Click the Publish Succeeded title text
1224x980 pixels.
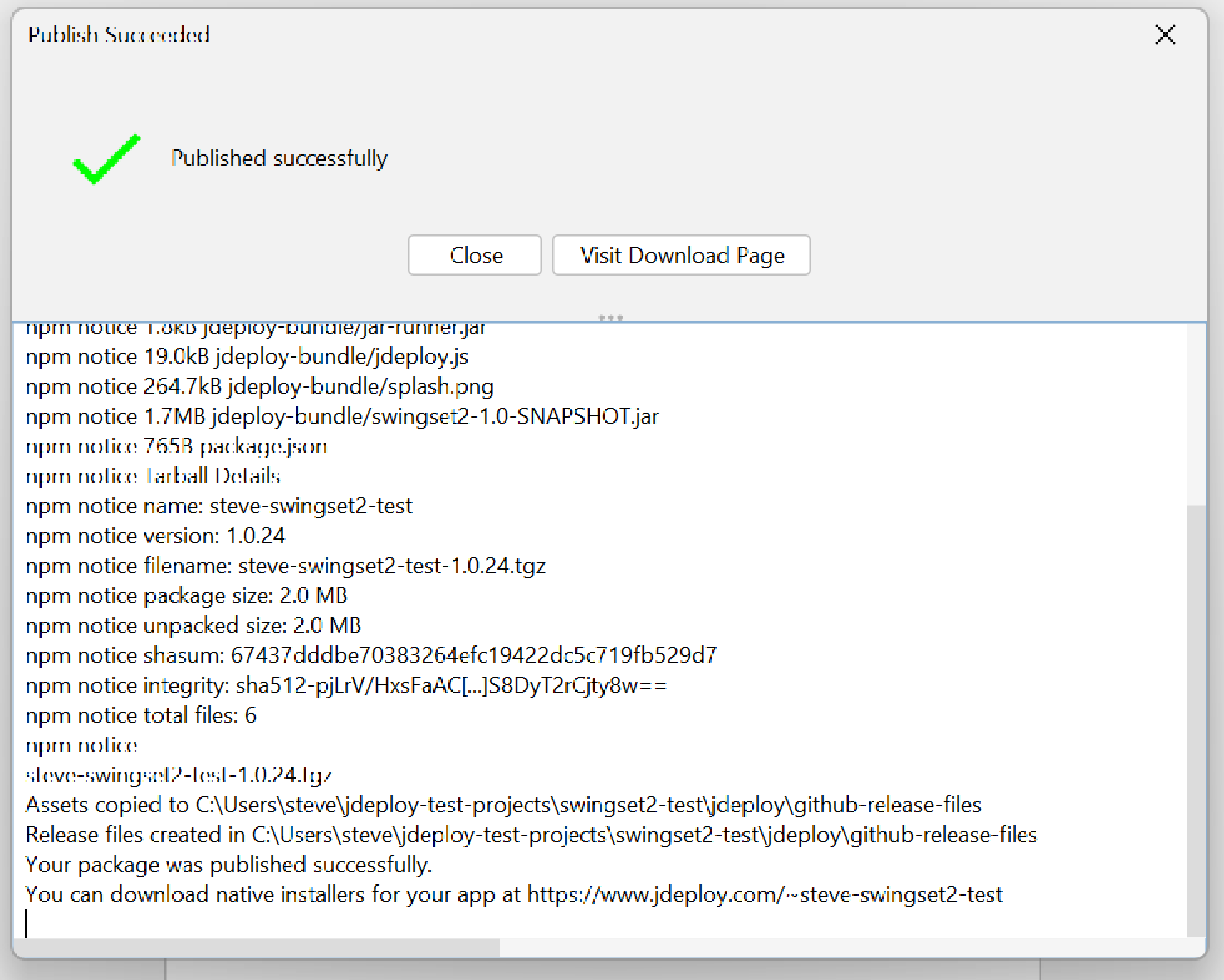pyautogui.click(x=119, y=35)
